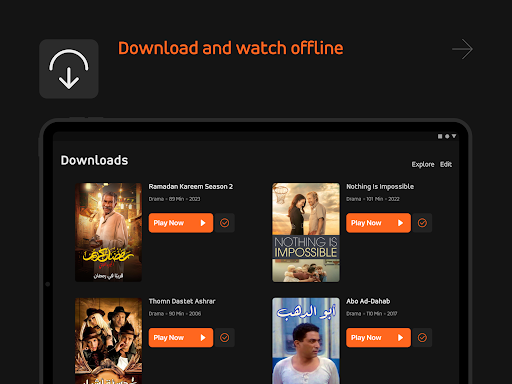Select the Abo Ad-Dahab poster image
This screenshot has height=384, width=512.
pyautogui.click(x=306, y=341)
